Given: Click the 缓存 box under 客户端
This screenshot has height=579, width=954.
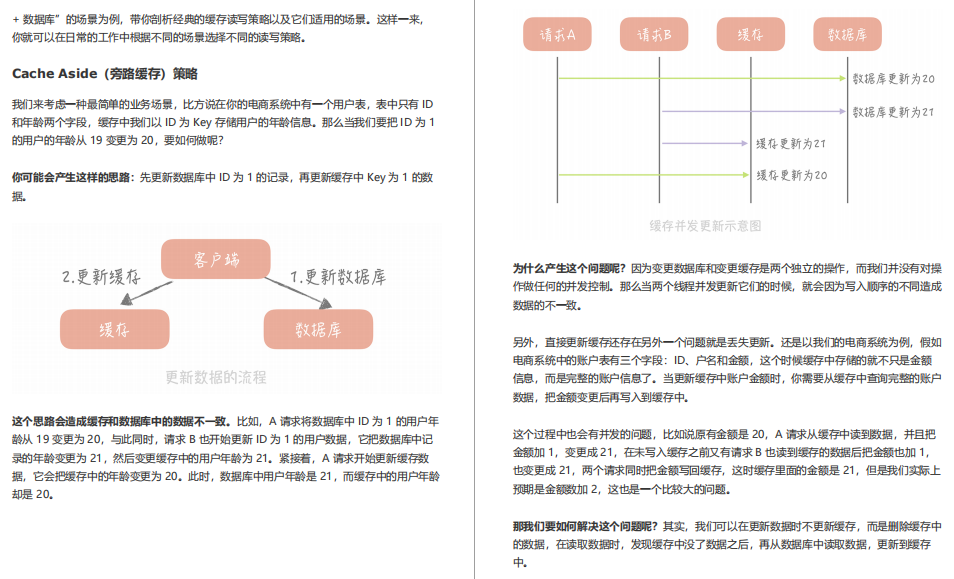Looking at the screenshot, I should tap(114, 329).
